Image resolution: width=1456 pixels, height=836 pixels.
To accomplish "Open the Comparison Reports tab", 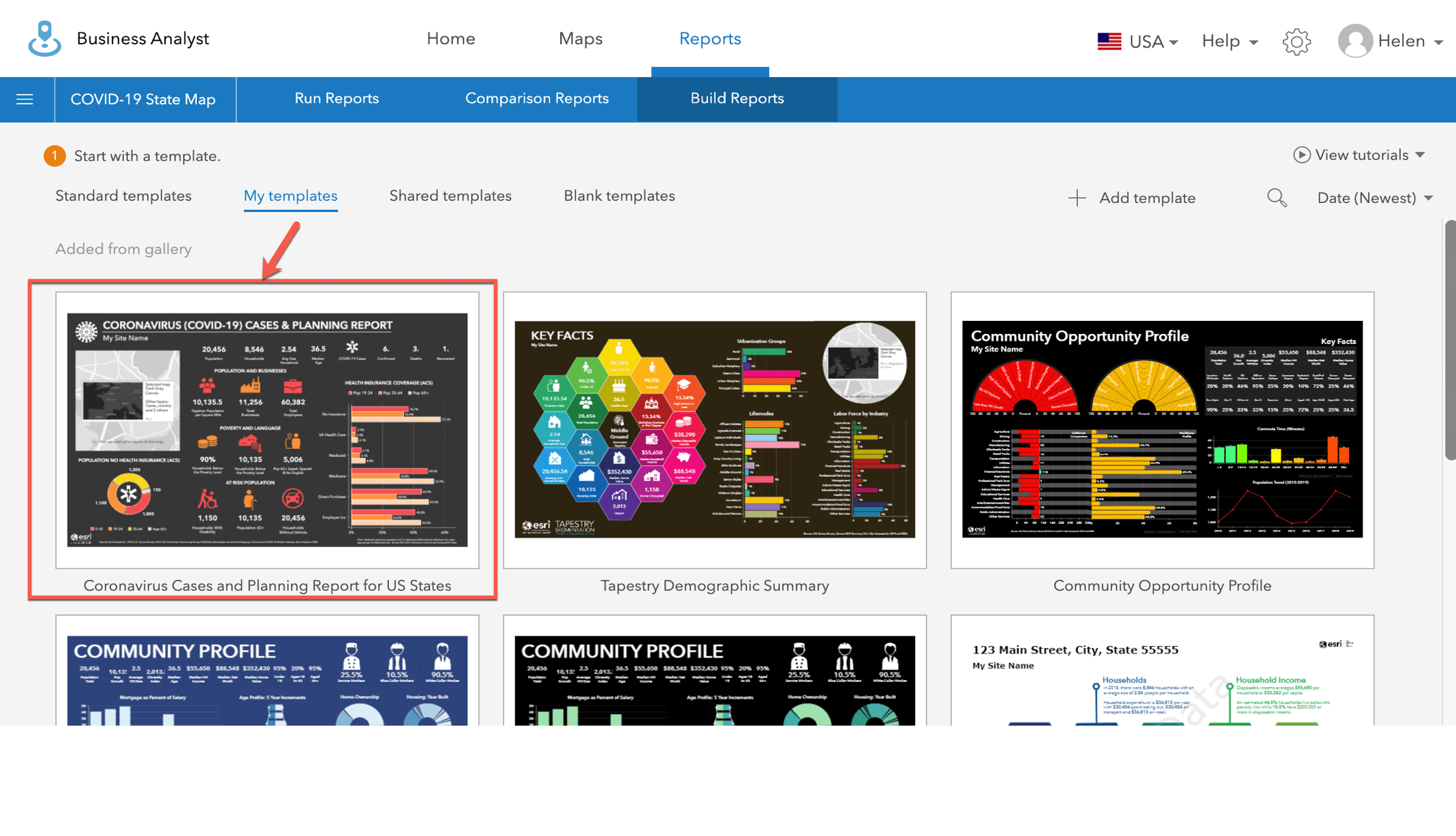I will pyautogui.click(x=537, y=99).
